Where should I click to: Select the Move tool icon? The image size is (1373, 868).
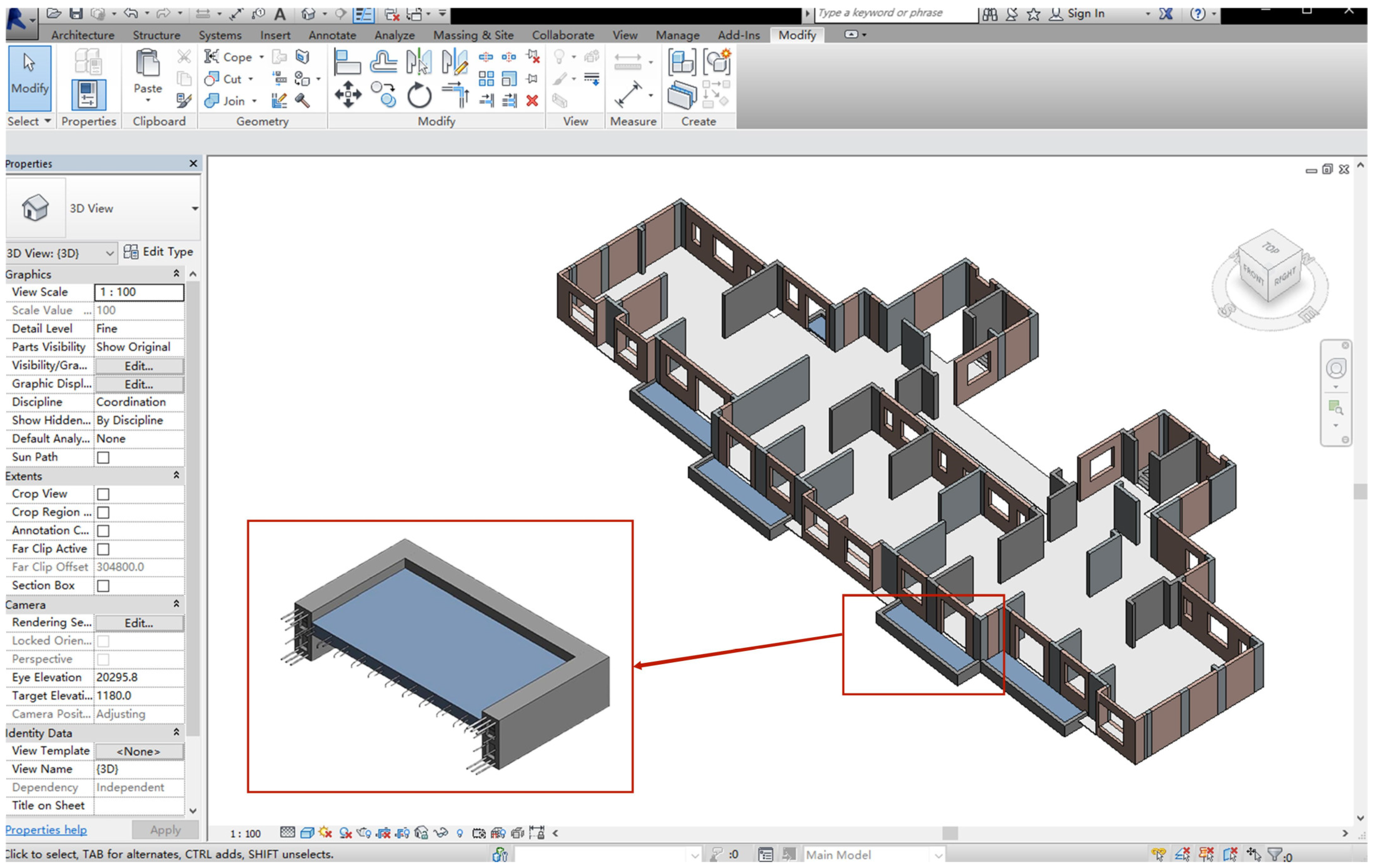click(348, 94)
